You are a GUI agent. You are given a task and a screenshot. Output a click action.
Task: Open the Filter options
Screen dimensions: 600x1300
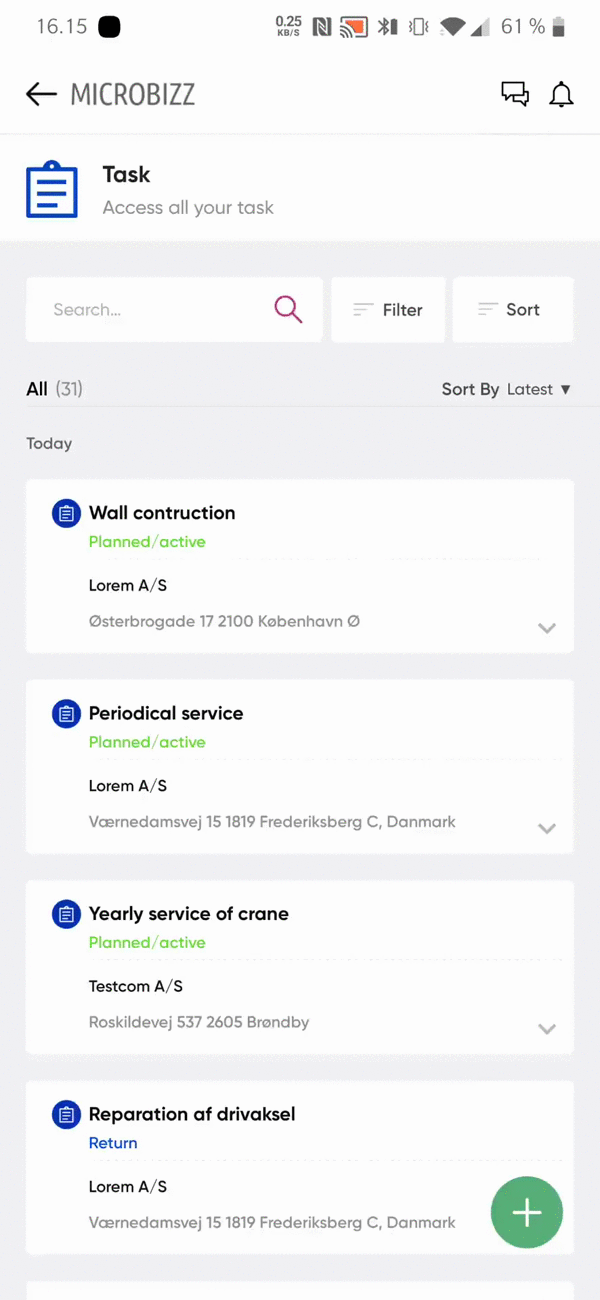(388, 310)
